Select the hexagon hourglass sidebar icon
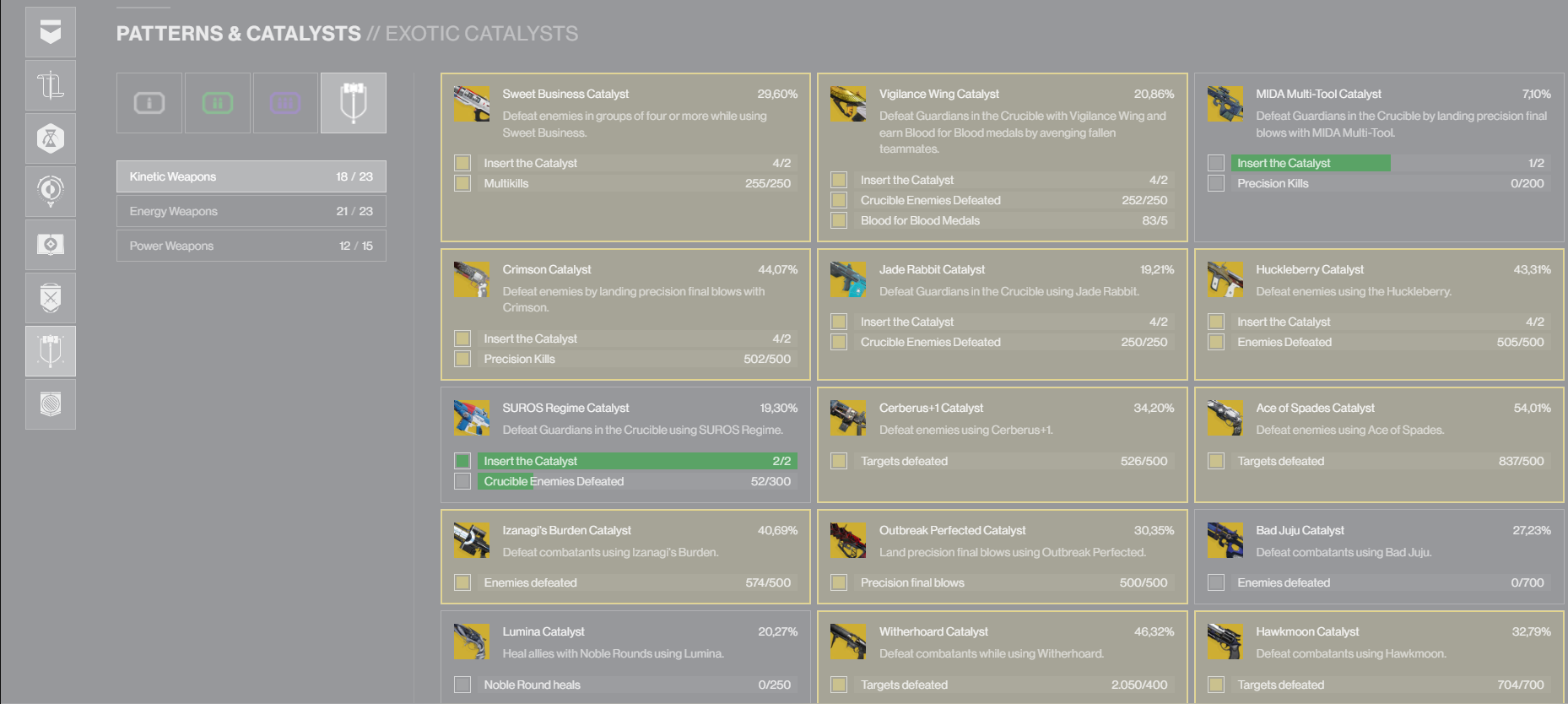 coord(51,138)
